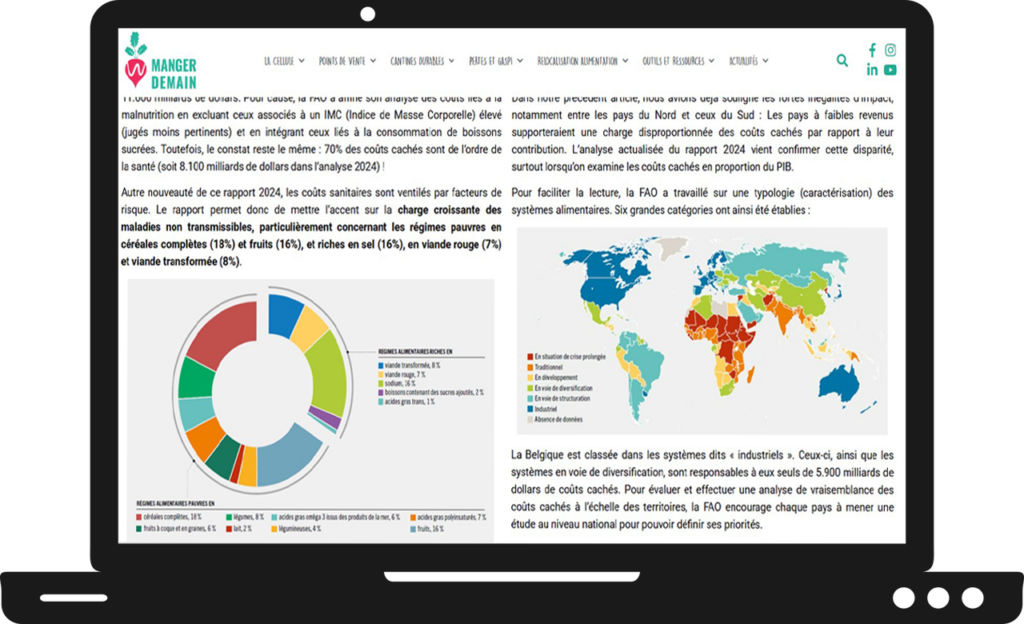
Task: Click the Manger Demain logo
Action: pyautogui.click(x=160, y=62)
